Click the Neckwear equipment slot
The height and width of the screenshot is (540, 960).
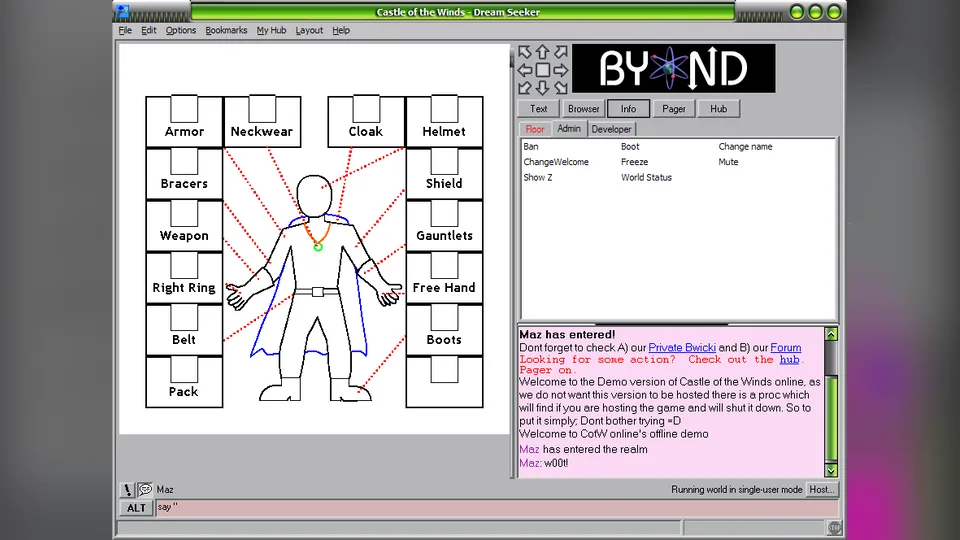(x=262, y=121)
